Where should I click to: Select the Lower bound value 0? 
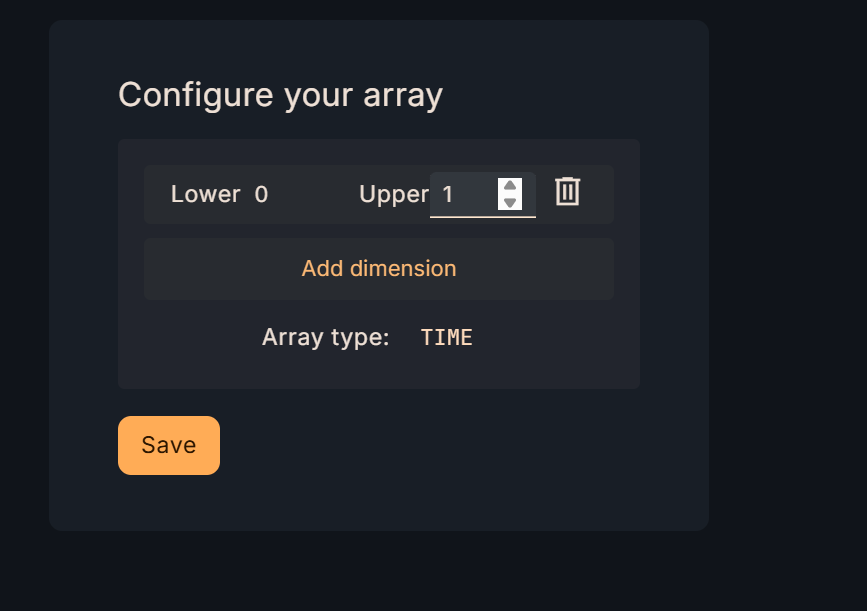coord(261,194)
